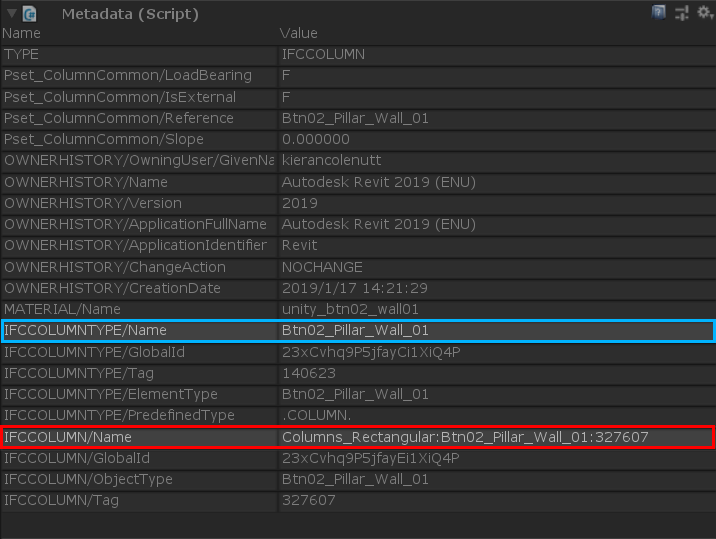Click the Version value 2019
The width and height of the screenshot is (716, 539).
pyautogui.click(x=497, y=203)
